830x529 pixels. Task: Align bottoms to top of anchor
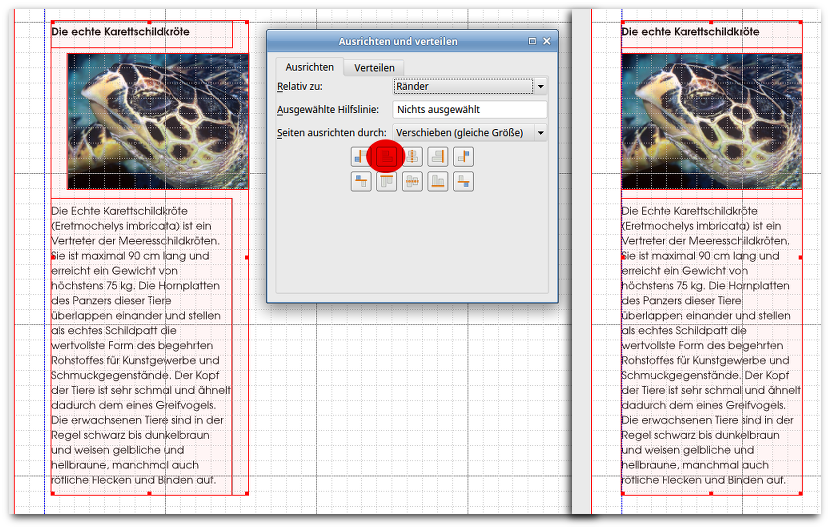361,181
